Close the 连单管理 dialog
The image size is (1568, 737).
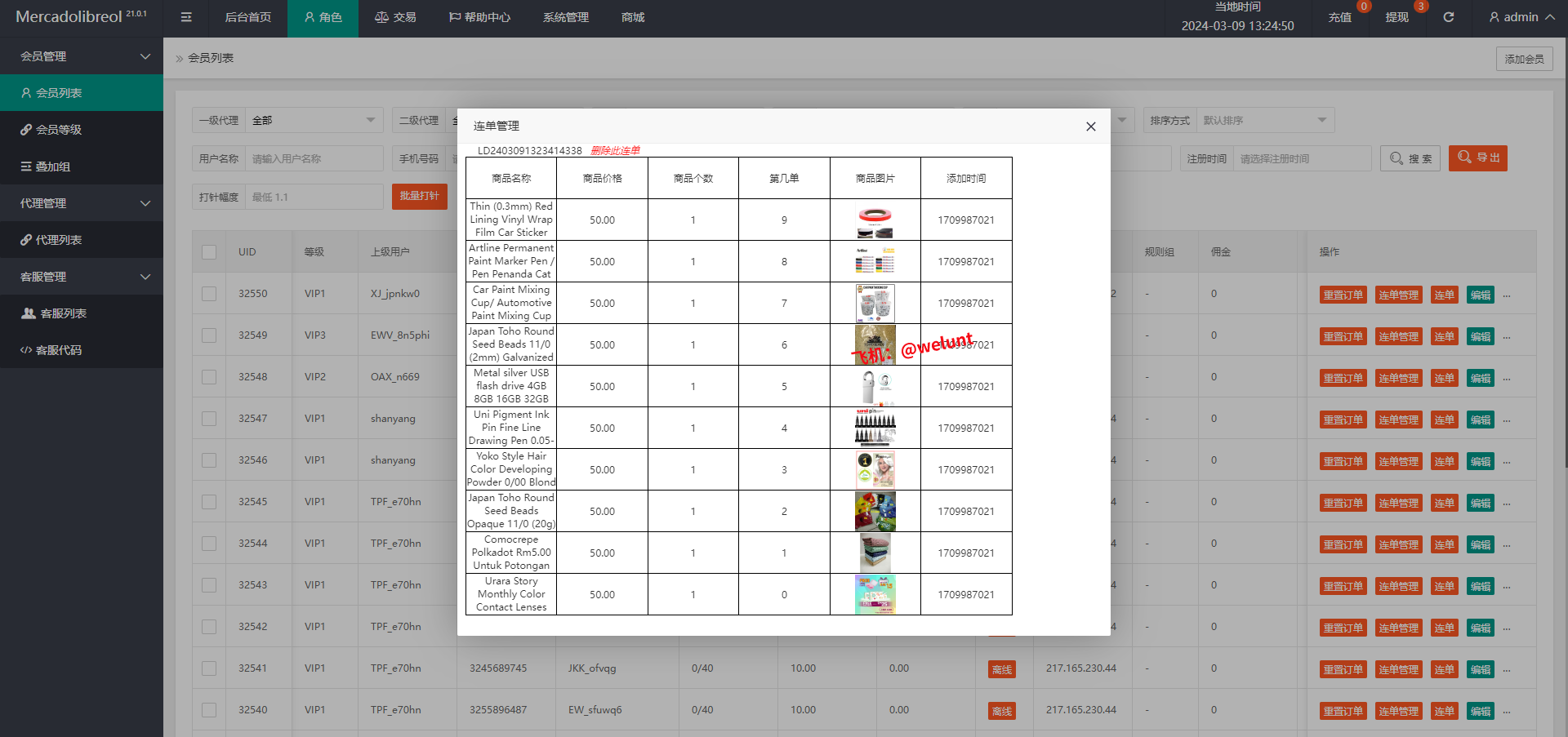click(x=1090, y=127)
